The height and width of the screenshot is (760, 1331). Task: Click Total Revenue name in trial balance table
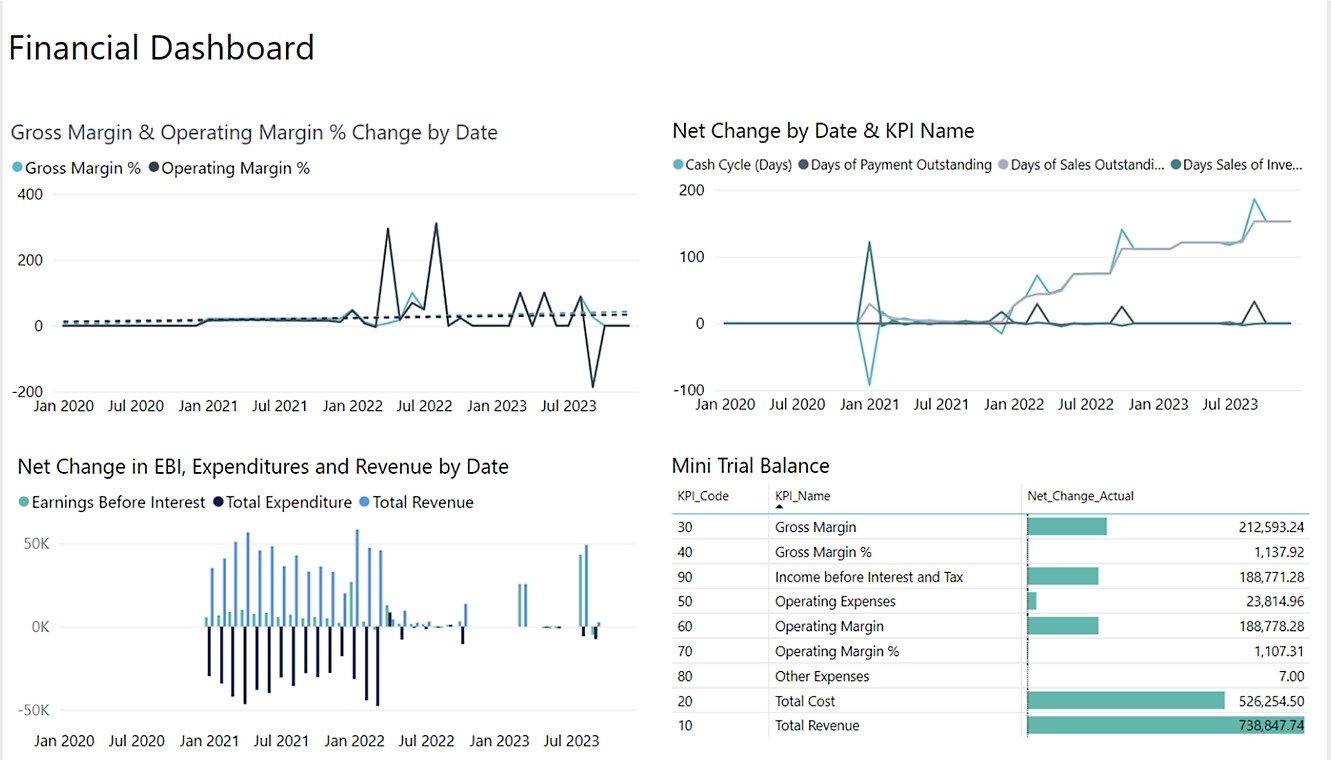pos(817,726)
